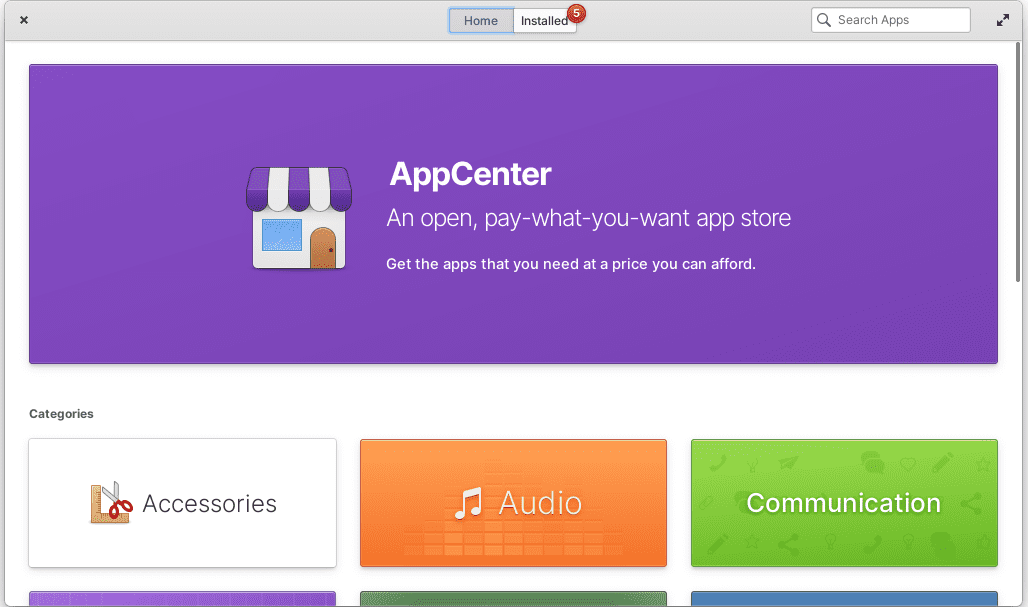Click the fullscreen expand arrows icon
The height and width of the screenshot is (607, 1028).
(1002, 19)
